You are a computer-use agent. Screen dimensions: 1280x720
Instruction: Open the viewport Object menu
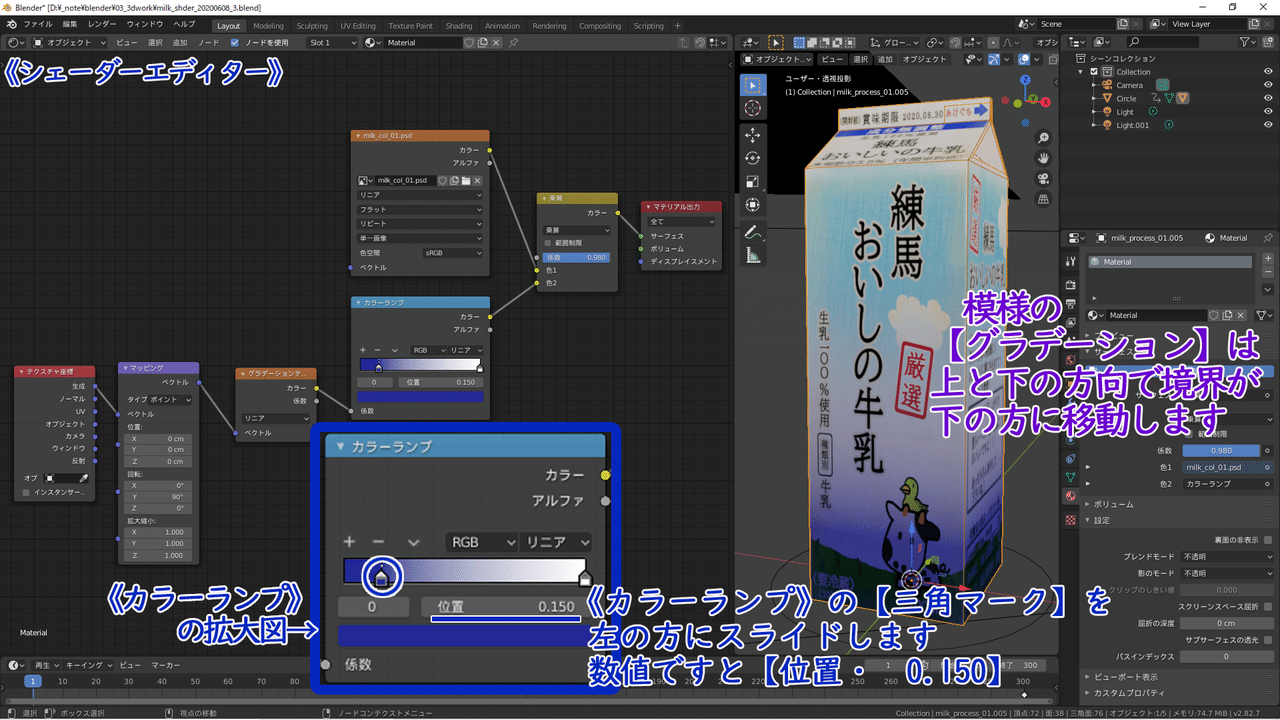click(x=924, y=60)
